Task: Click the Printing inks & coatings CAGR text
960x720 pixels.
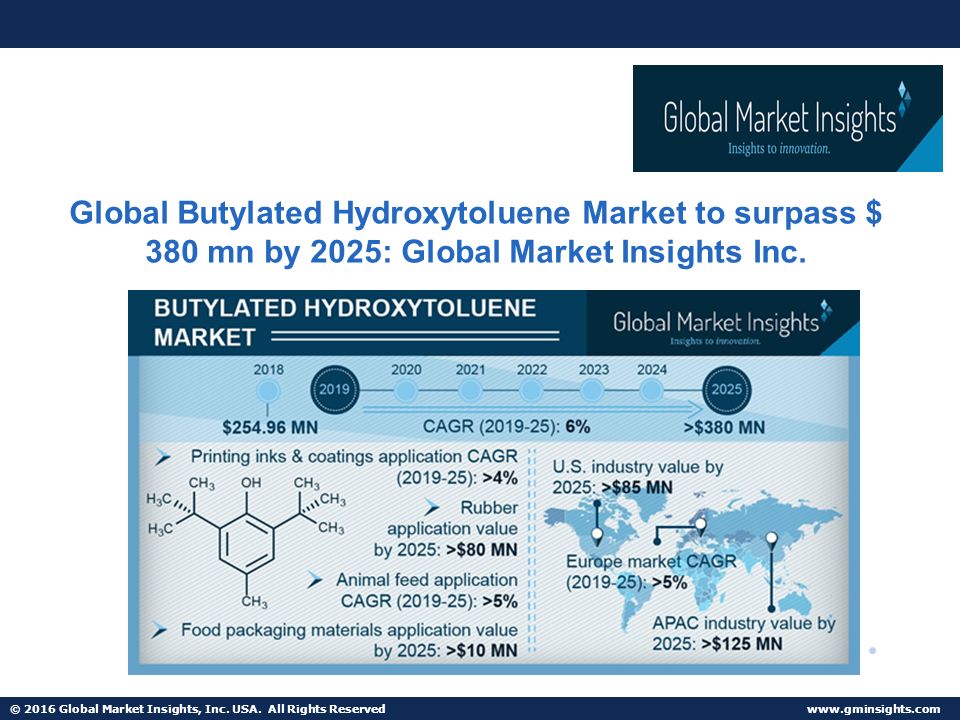Action: point(354,467)
